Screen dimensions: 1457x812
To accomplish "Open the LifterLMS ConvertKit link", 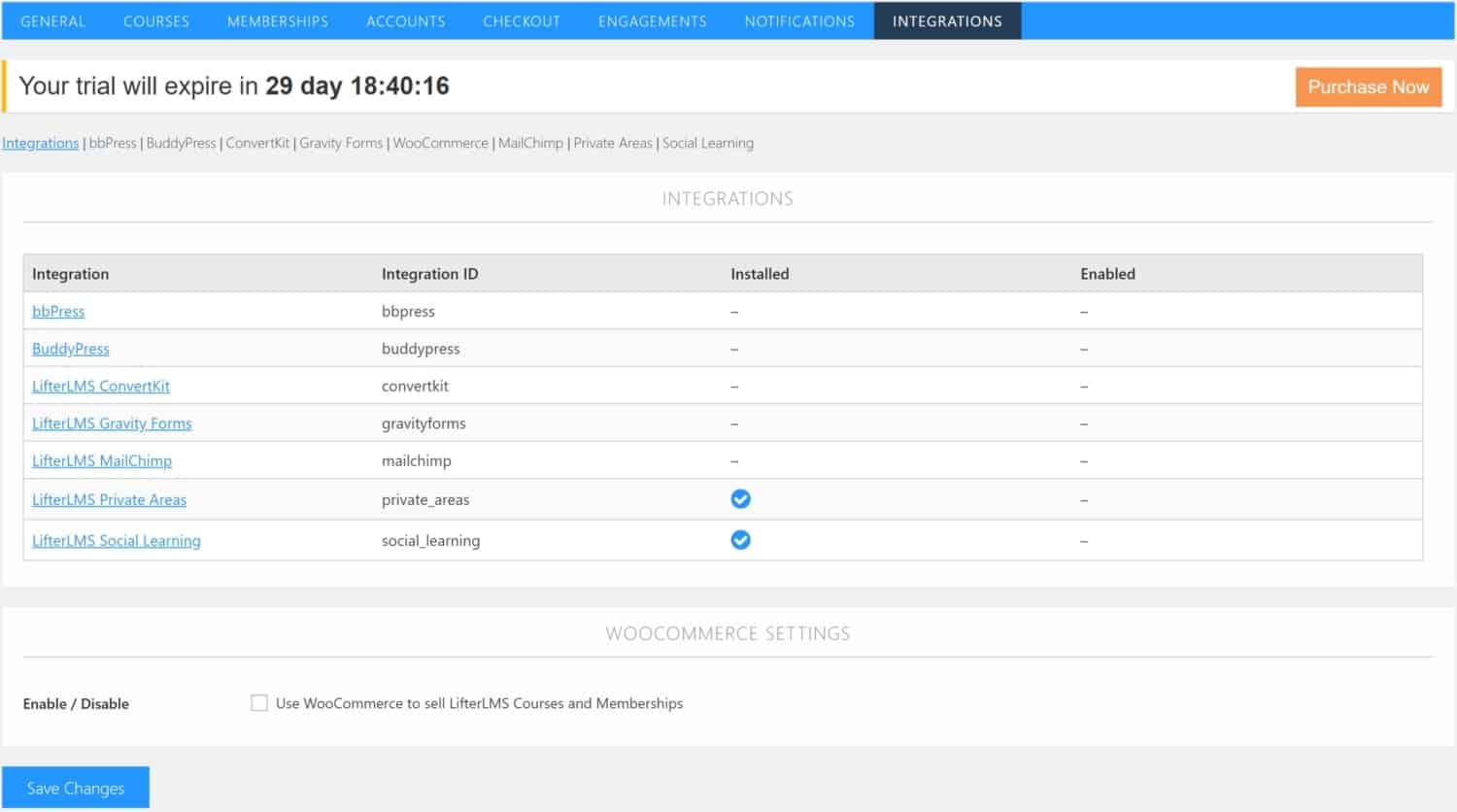I will (x=101, y=386).
